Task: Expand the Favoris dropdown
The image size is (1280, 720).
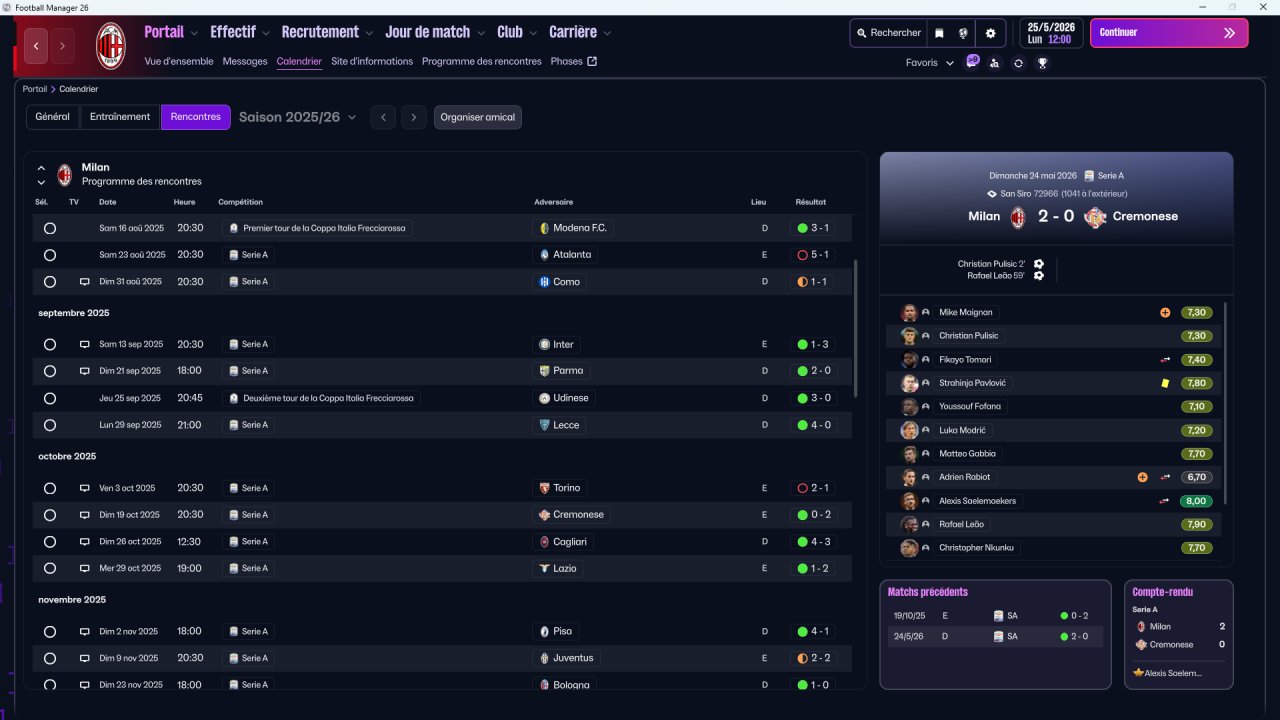Action: click(930, 63)
